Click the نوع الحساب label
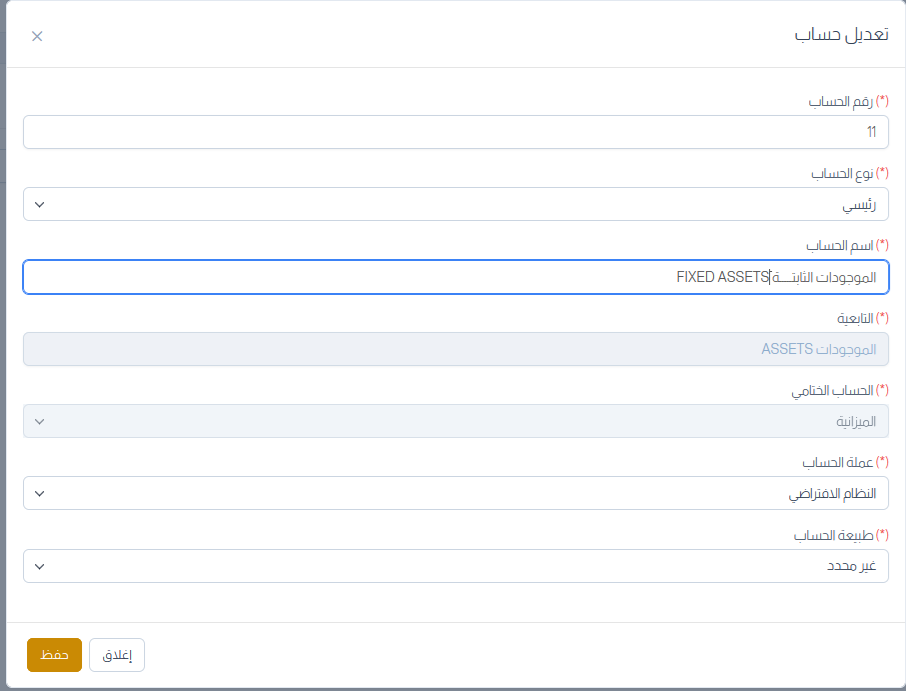This screenshot has width=906, height=691. click(842, 174)
